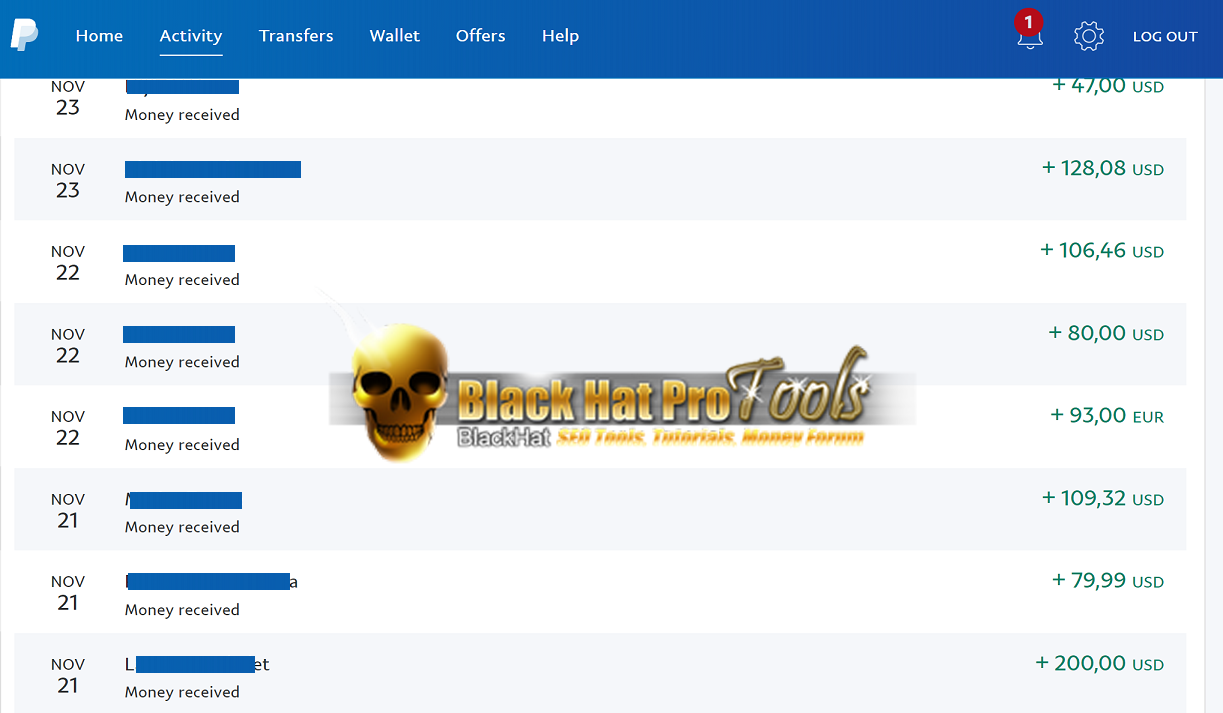Viewport: 1223px width, 713px height.
Task: Click the NOV 23 date beside 128,08 USD
Action: (68, 180)
